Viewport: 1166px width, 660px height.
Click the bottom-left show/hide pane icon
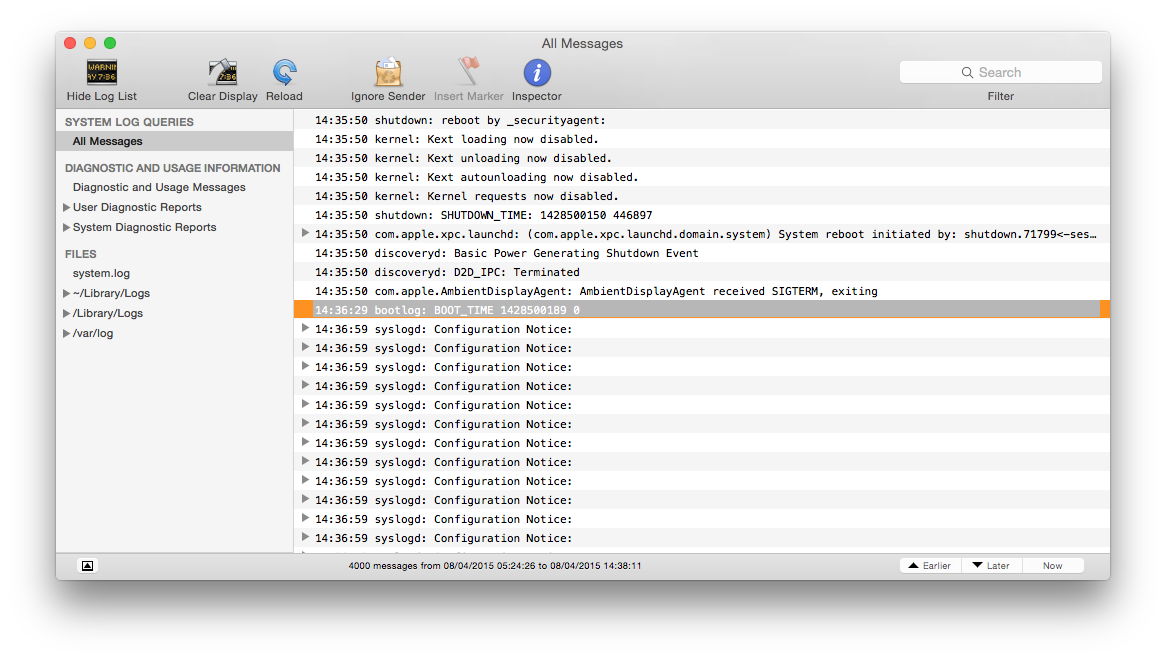click(x=87, y=566)
